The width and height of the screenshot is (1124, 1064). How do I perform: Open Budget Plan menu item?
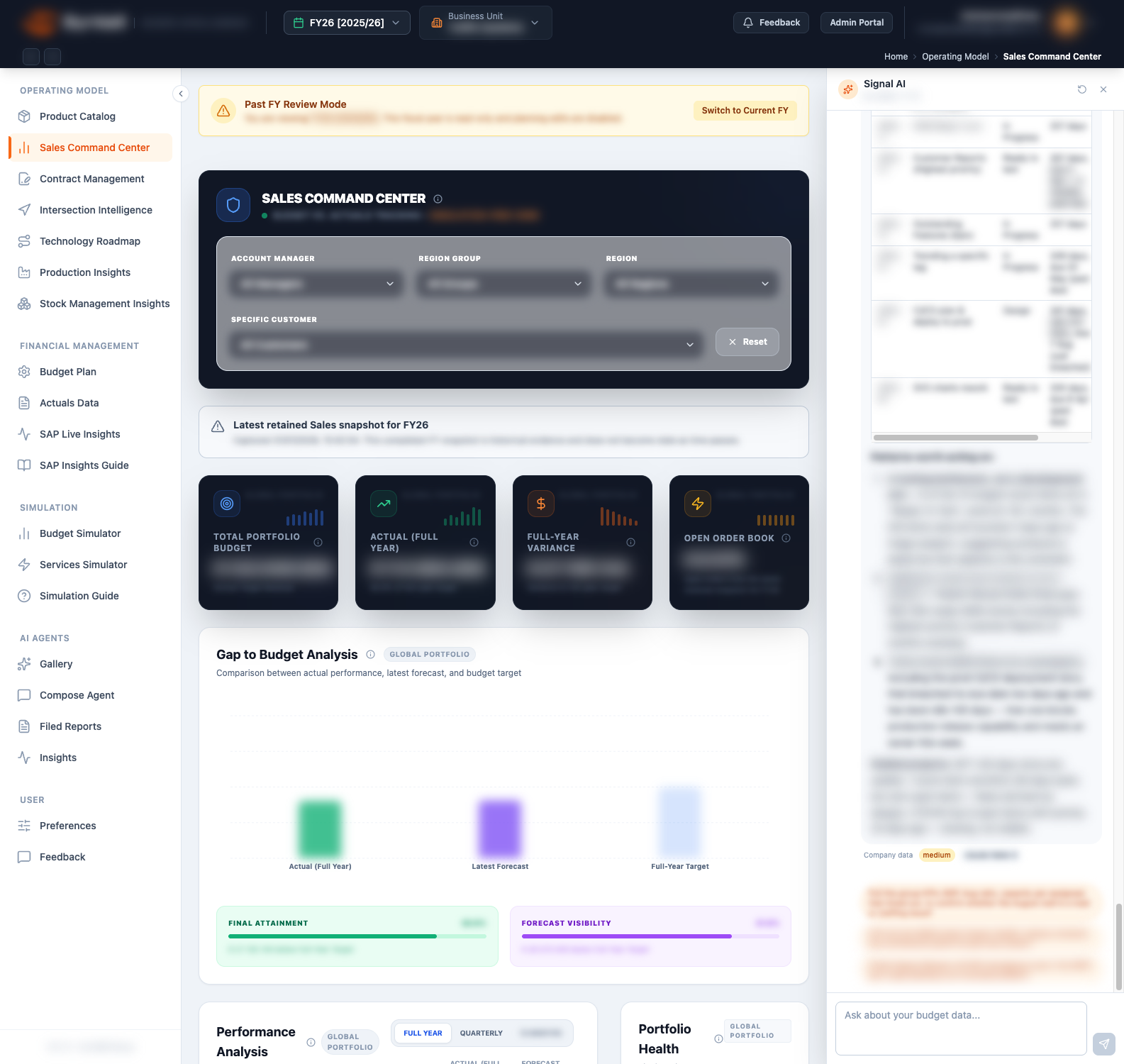[x=91, y=372]
